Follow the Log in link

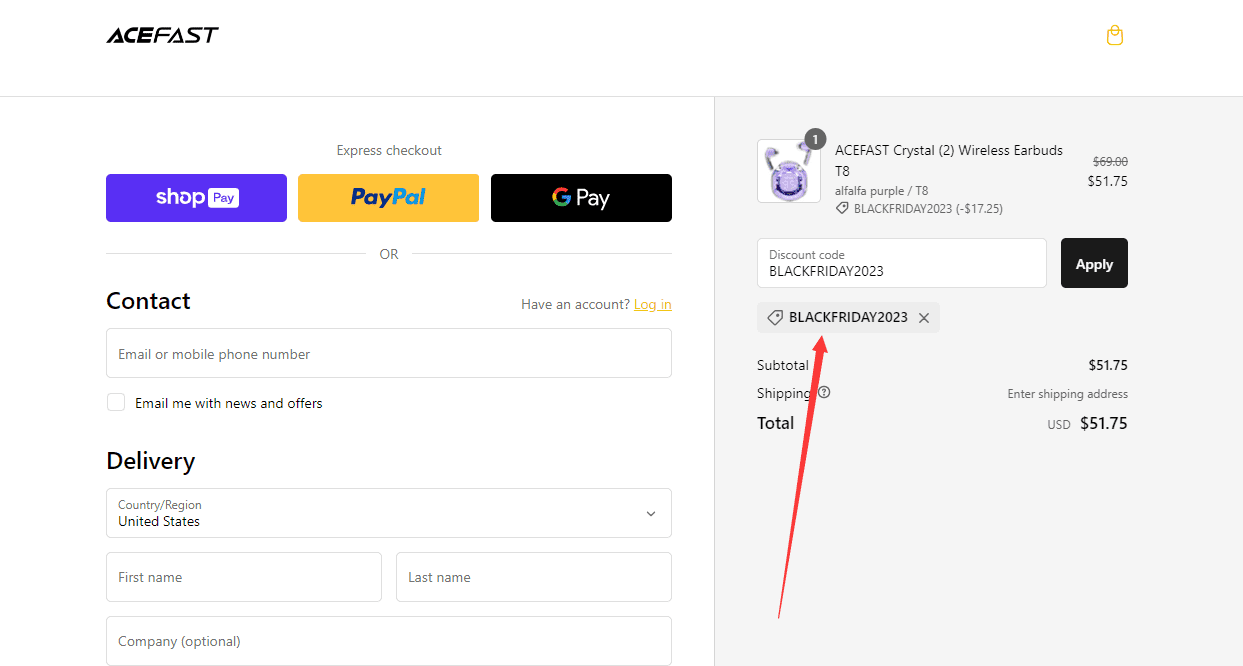pos(652,304)
